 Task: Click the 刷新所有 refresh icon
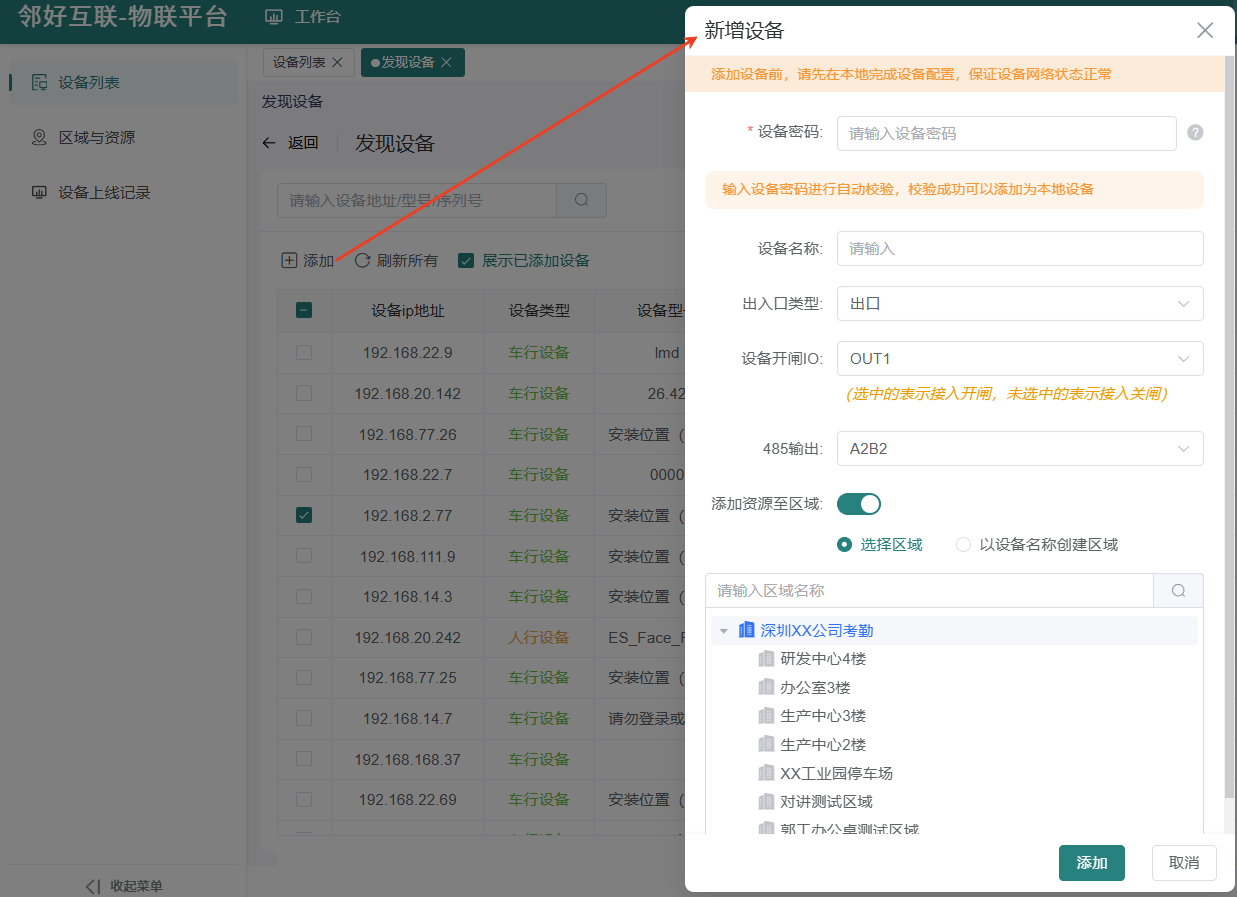coord(362,260)
